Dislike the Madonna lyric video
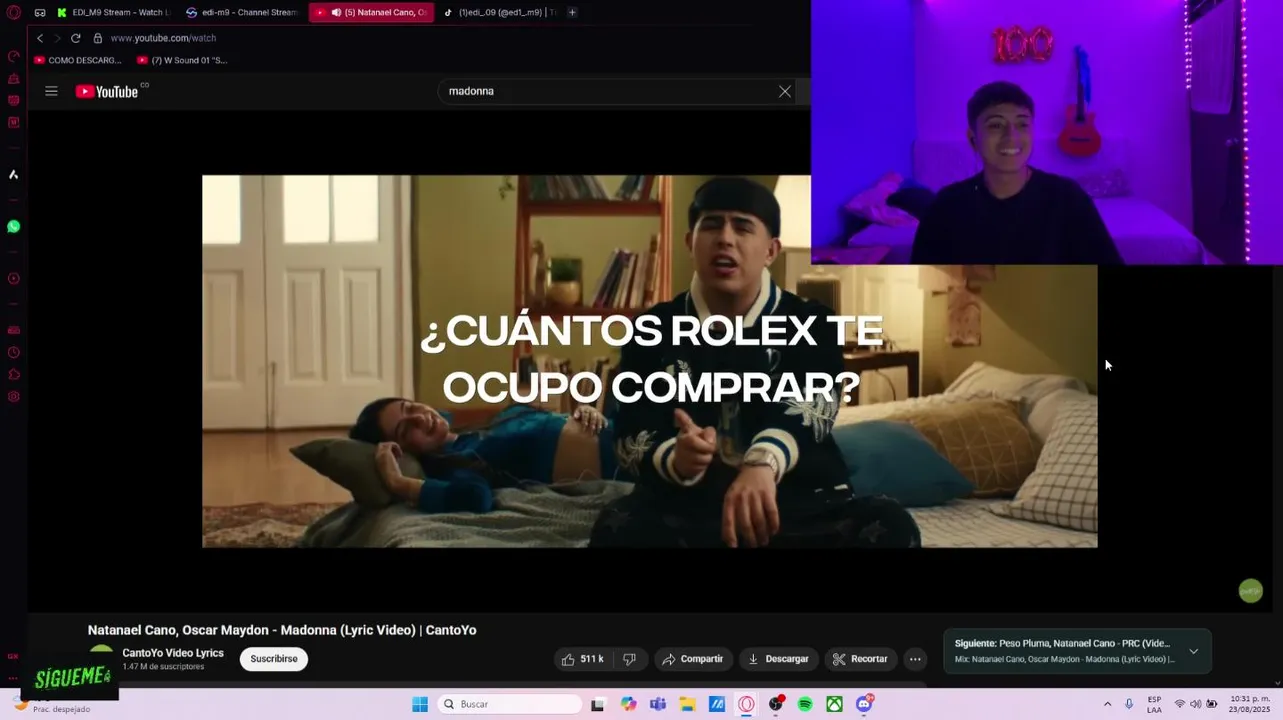1283x720 pixels. 629,659
